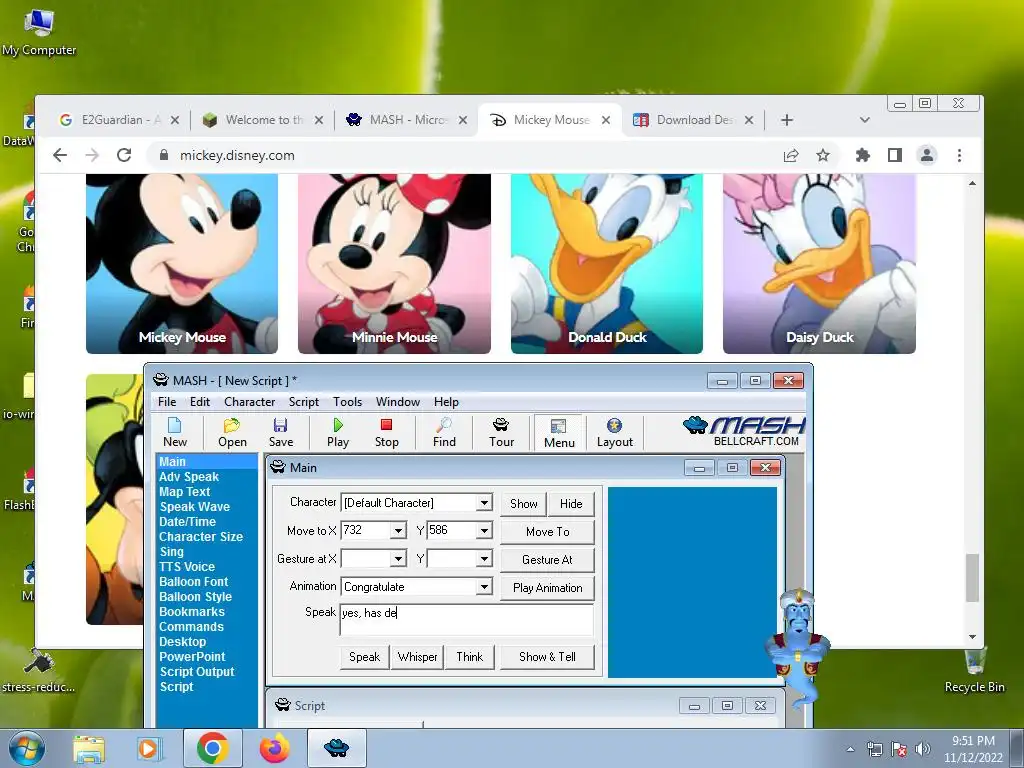The height and width of the screenshot is (768, 1024).
Task: Save the script using the Save icon
Action: (x=281, y=432)
